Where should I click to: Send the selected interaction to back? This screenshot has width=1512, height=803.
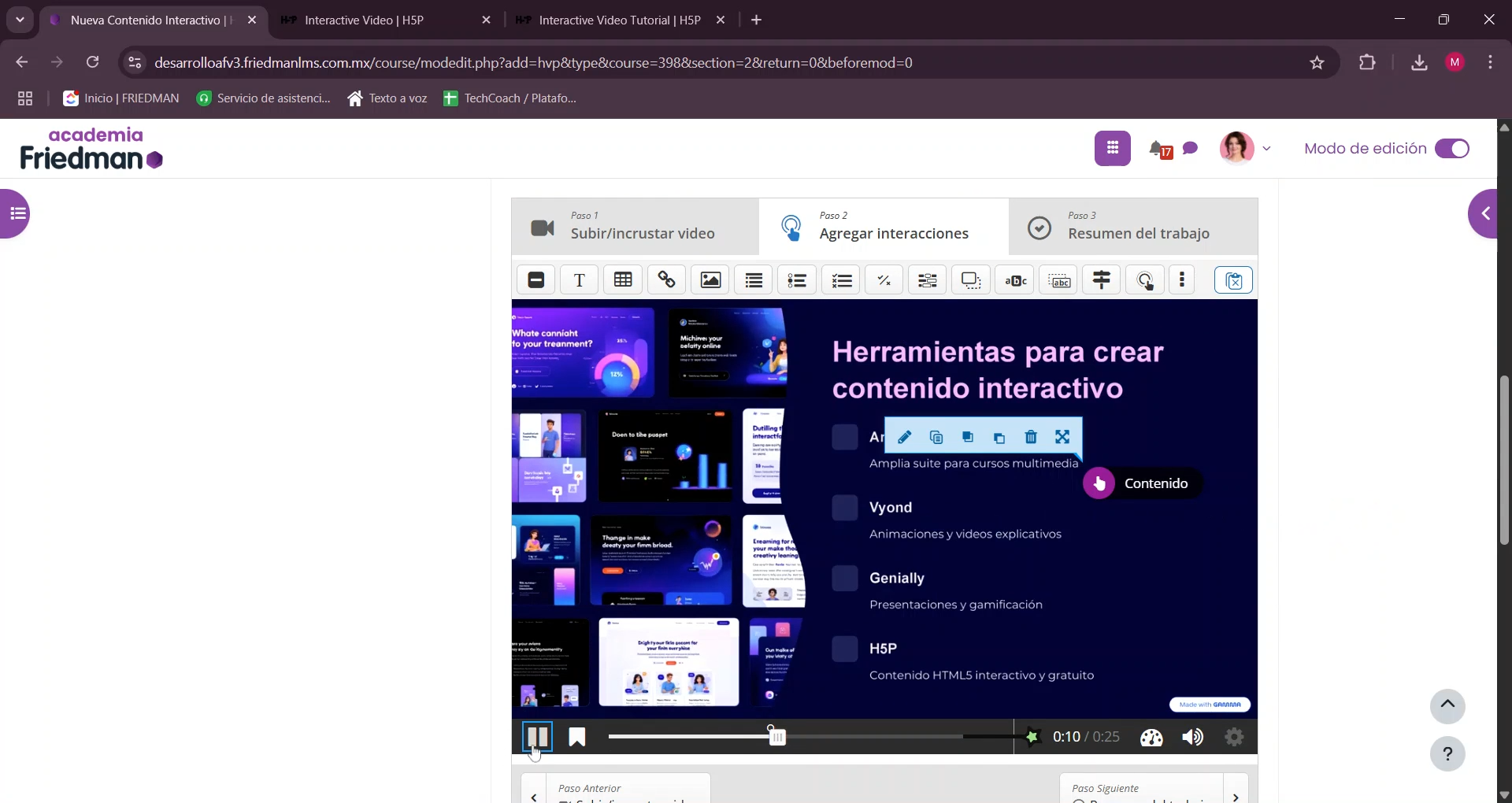pyautogui.click(x=999, y=438)
